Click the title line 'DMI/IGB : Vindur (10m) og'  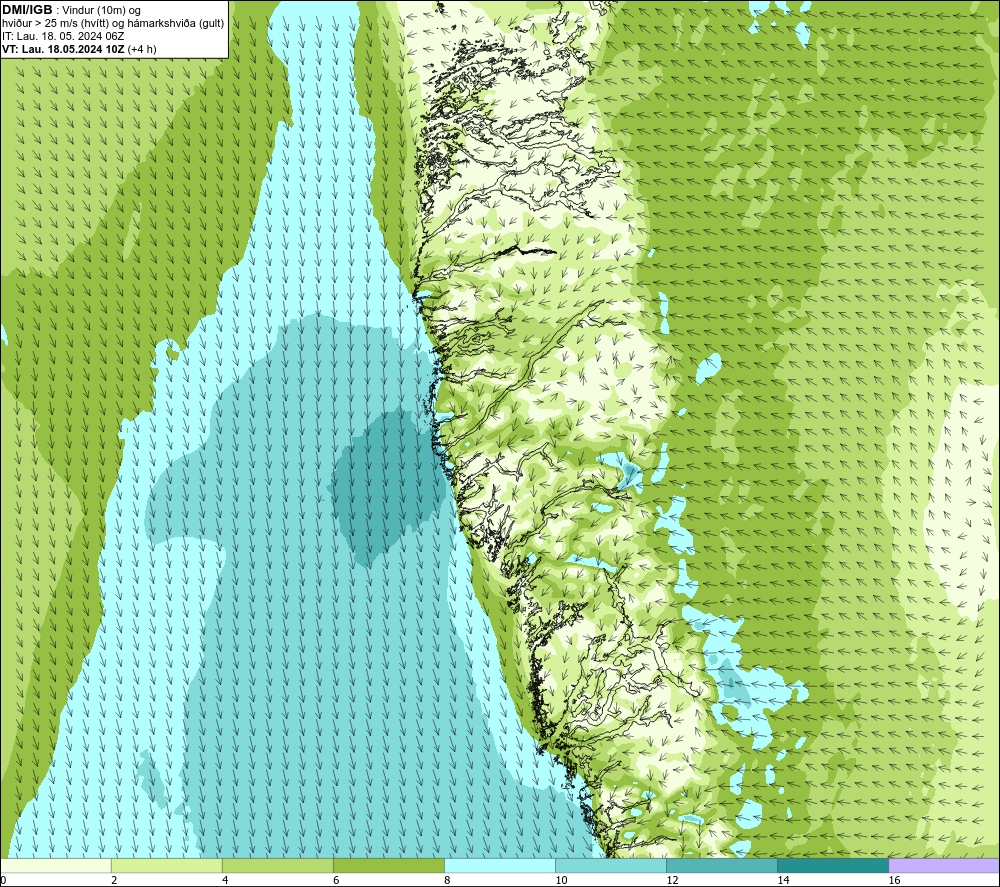[71, 10]
